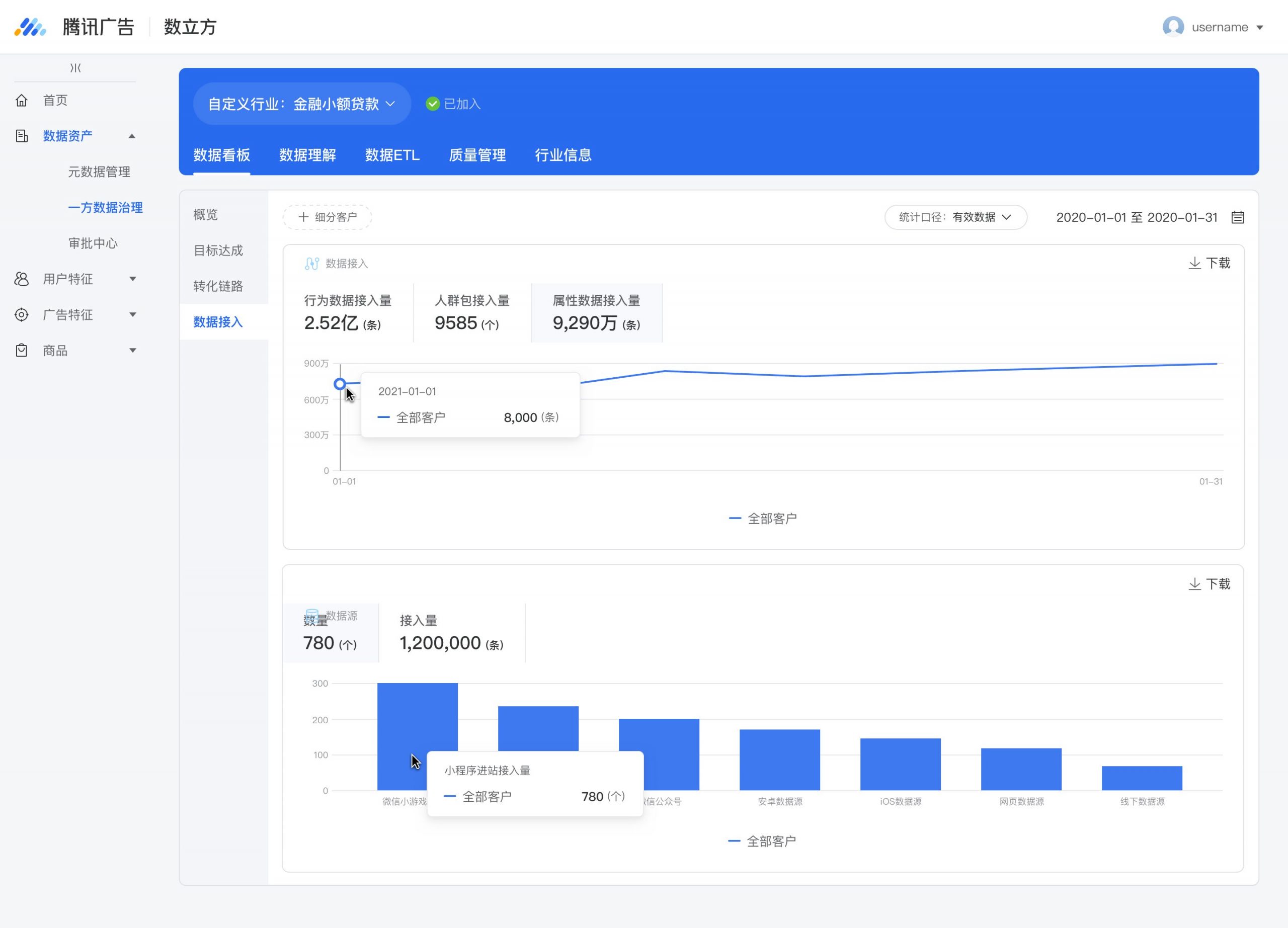Open the 统计口径 有效数据 dropdown
Screen dimensions: 1288x928
pos(956,217)
